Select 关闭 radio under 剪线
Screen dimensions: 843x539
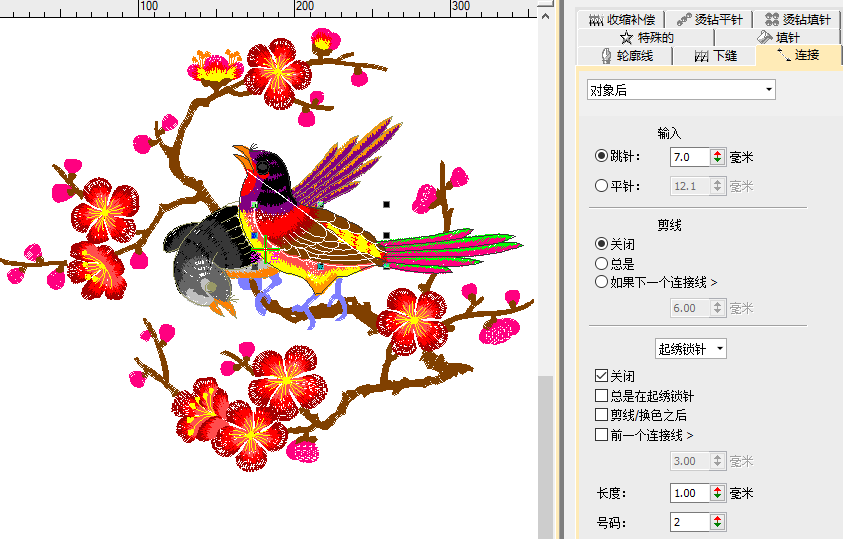pos(601,244)
